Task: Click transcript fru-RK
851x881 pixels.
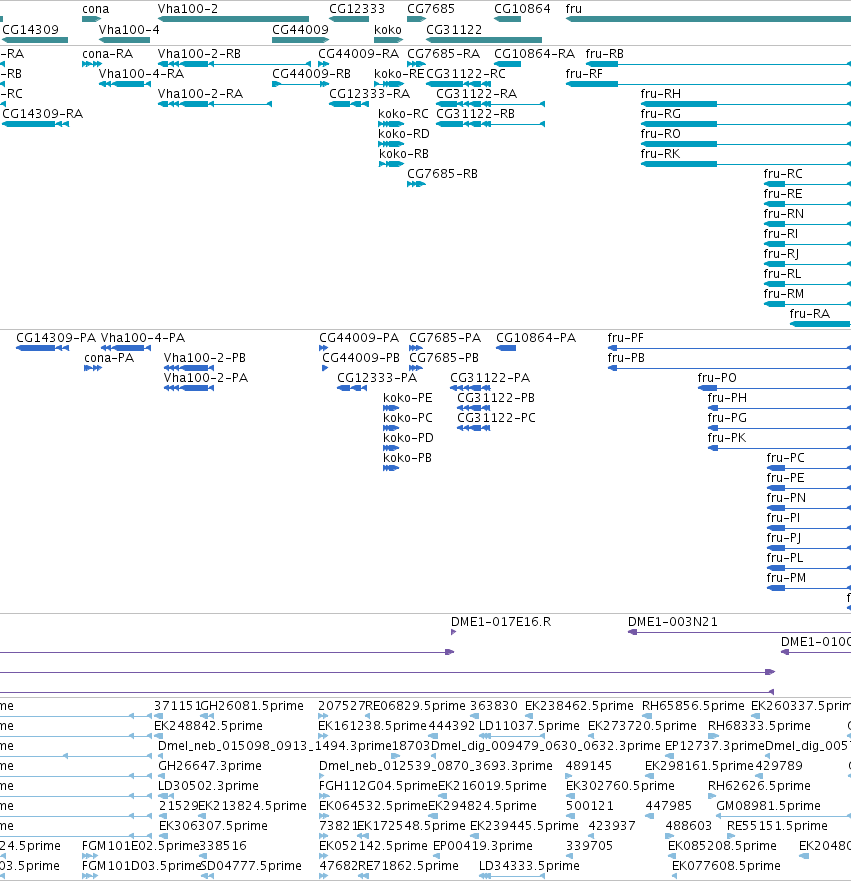Action: pos(745,164)
